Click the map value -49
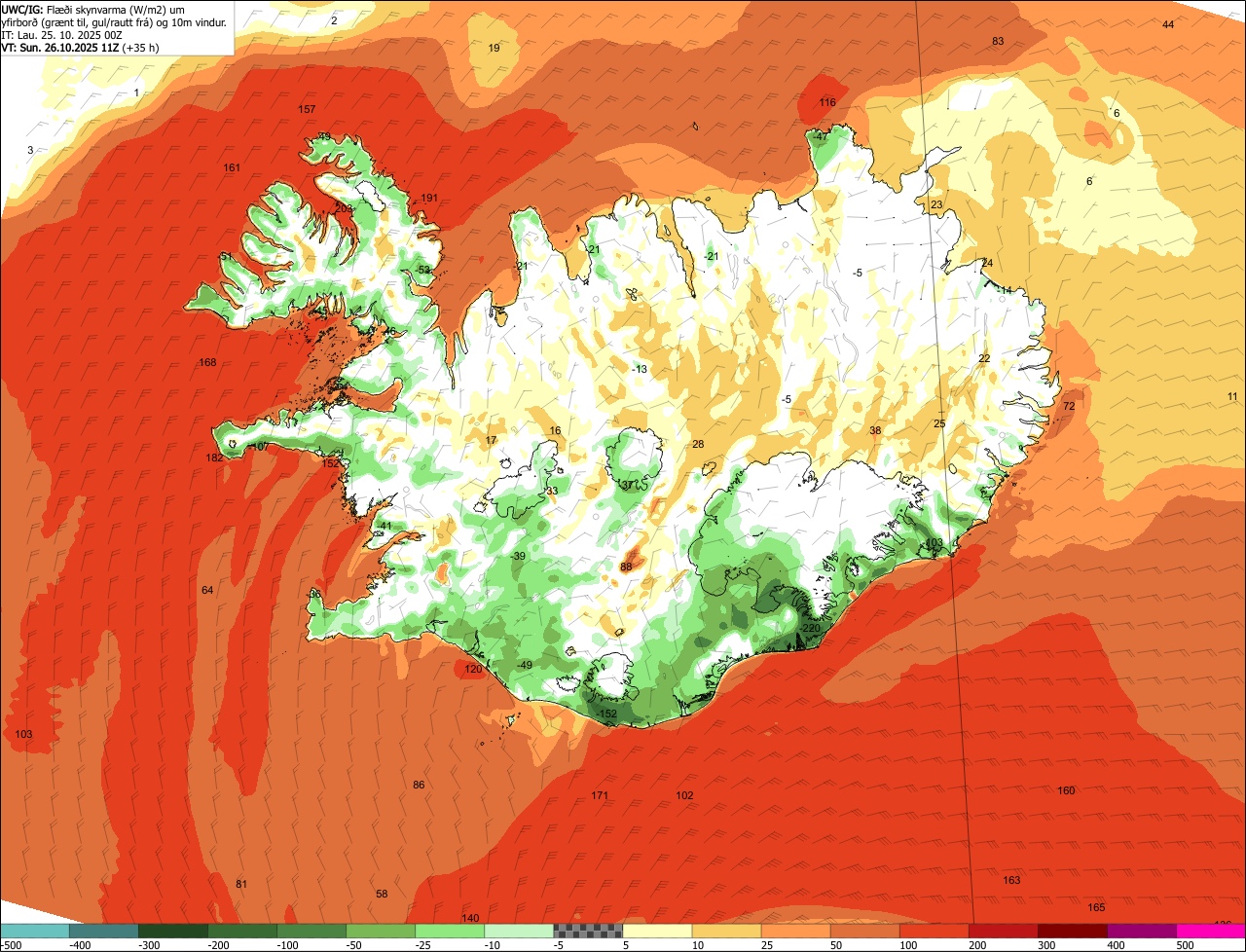The width and height of the screenshot is (1246, 952). 524,665
